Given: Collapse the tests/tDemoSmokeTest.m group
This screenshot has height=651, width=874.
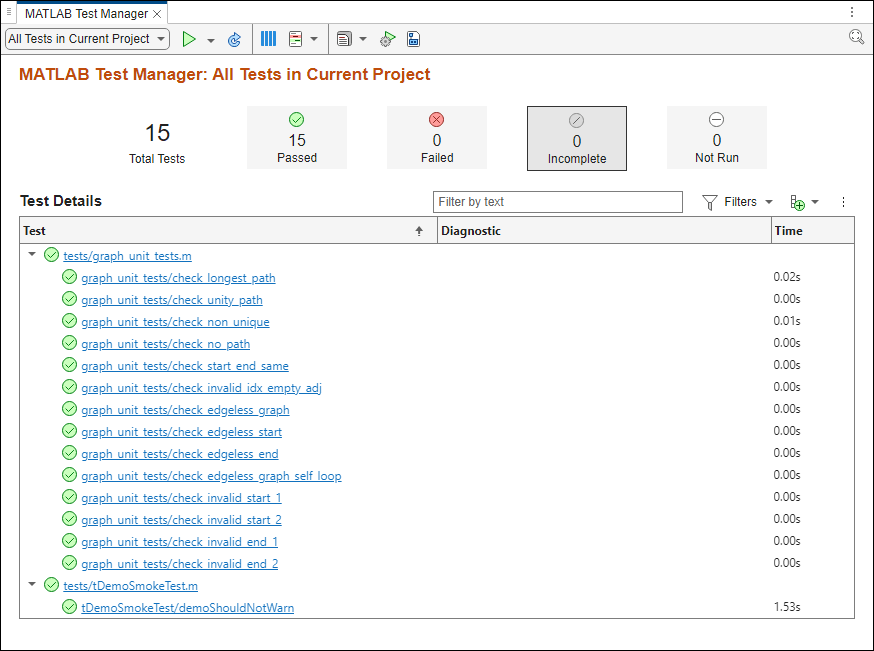Looking at the screenshot, I should point(32,584).
